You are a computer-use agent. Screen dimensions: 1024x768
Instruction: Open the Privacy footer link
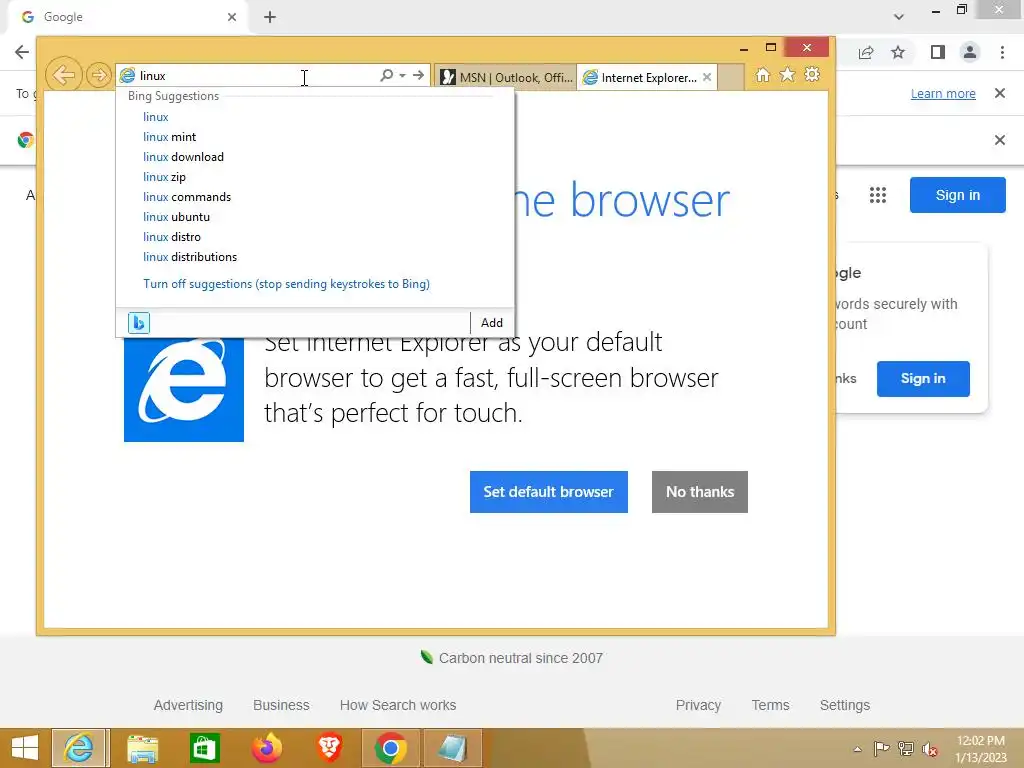(x=698, y=705)
